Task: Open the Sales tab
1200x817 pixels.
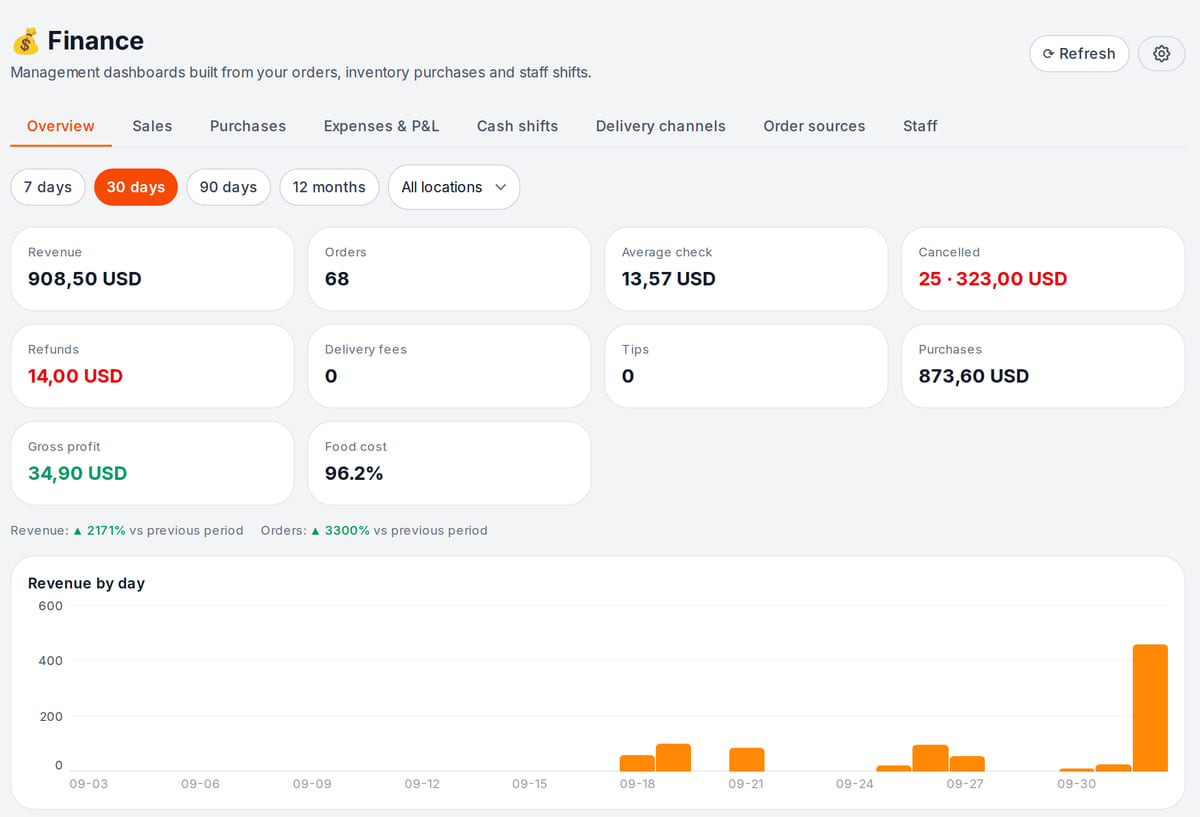Action: click(152, 126)
